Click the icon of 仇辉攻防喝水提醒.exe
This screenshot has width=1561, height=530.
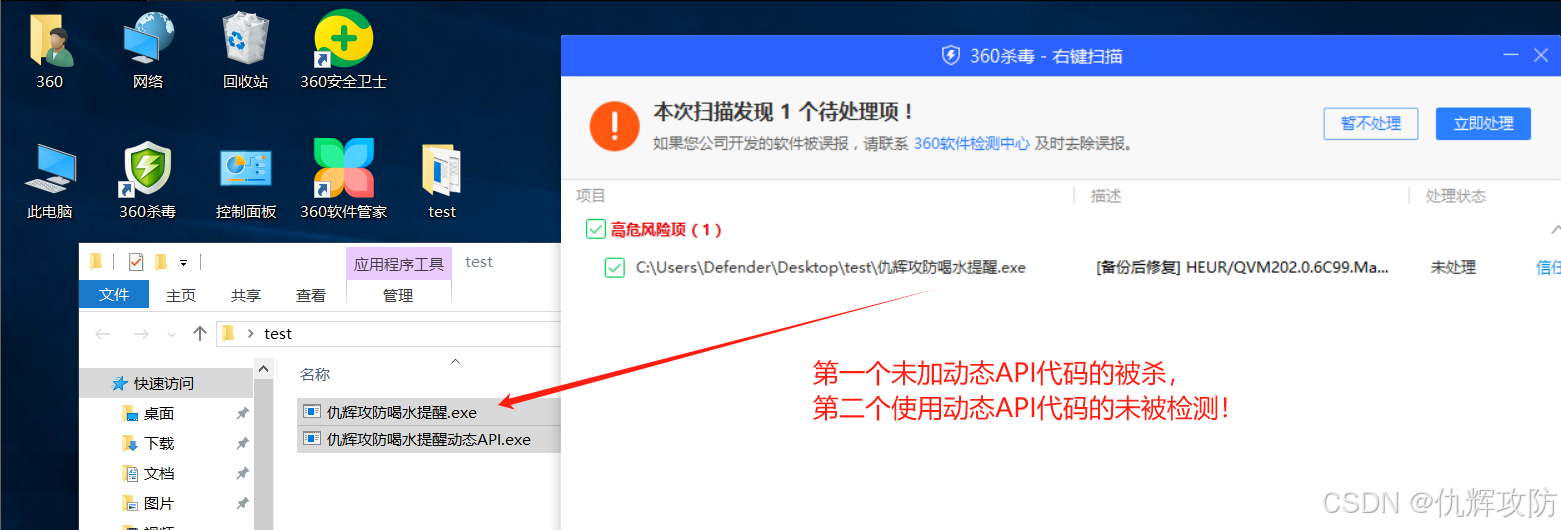pyautogui.click(x=312, y=411)
